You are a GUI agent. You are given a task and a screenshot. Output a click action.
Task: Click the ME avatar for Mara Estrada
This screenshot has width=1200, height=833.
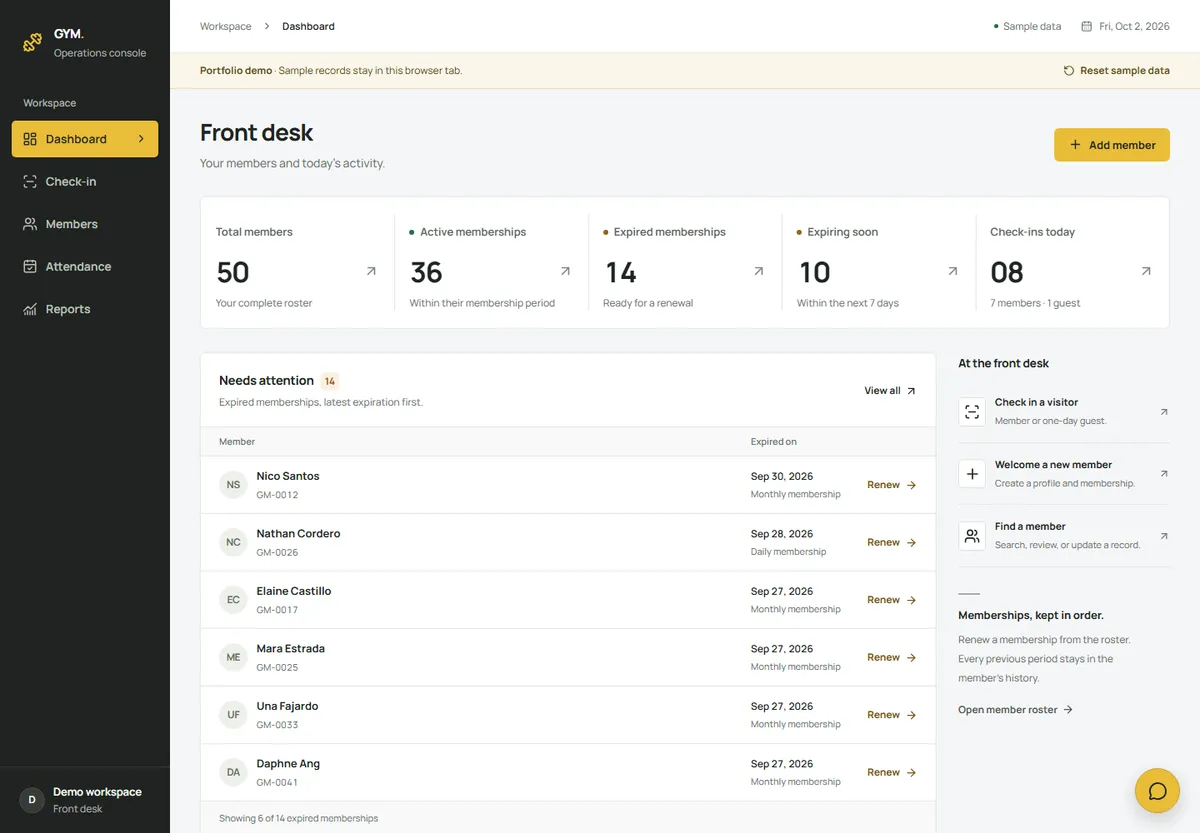pos(233,657)
